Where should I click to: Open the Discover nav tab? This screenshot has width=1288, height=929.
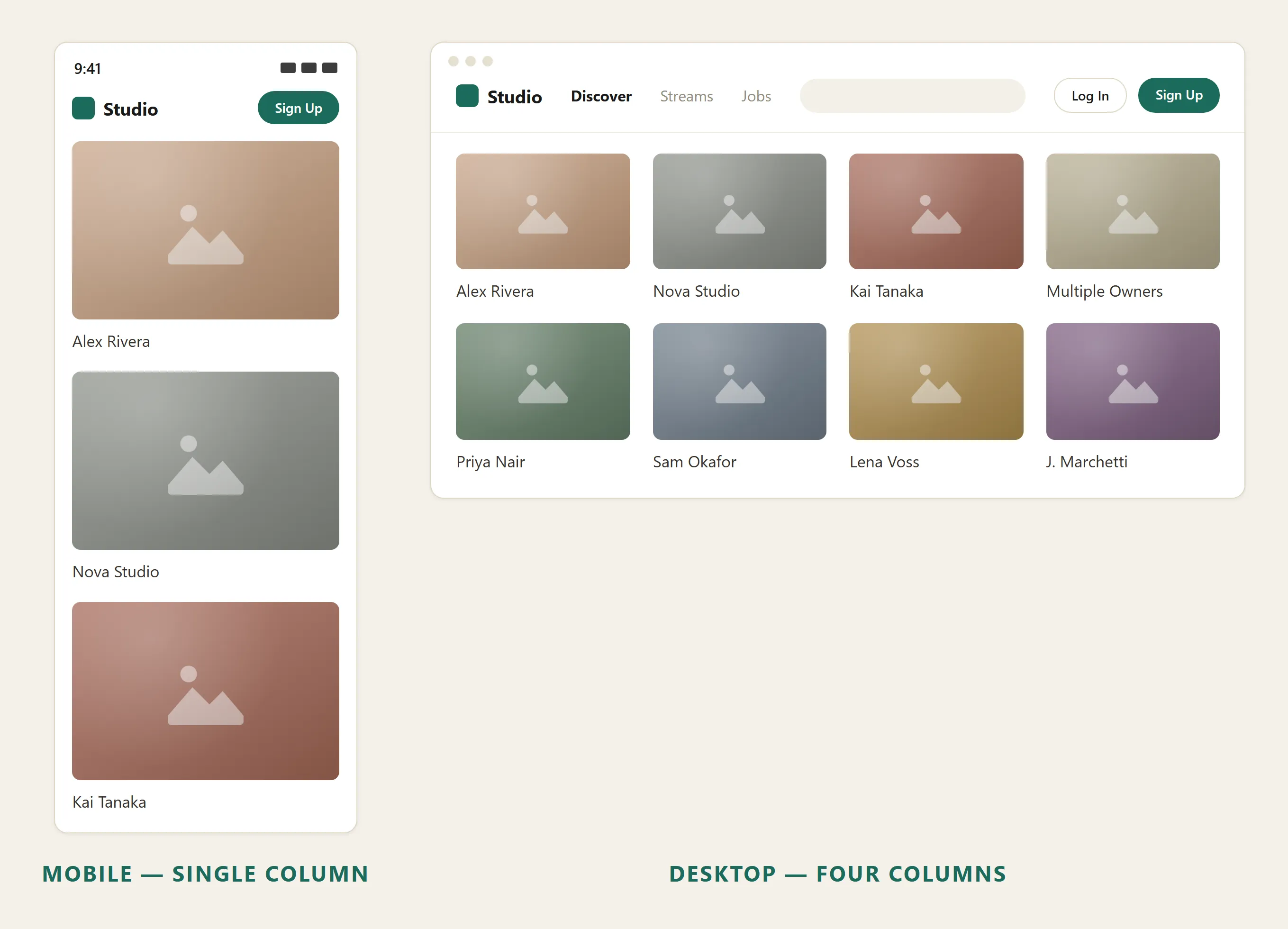(601, 97)
